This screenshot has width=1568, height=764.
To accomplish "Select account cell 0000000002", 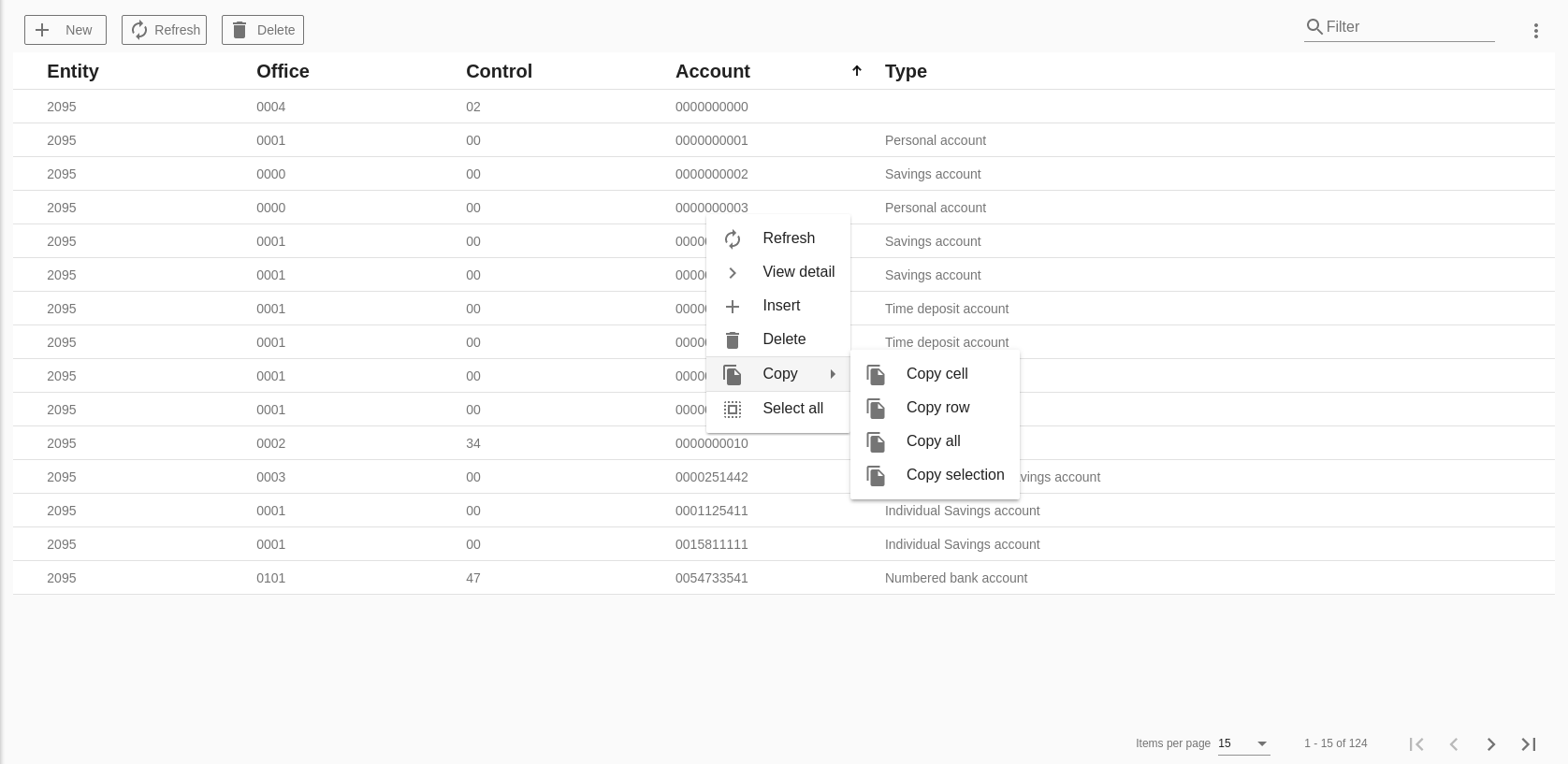I will tap(712, 174).
